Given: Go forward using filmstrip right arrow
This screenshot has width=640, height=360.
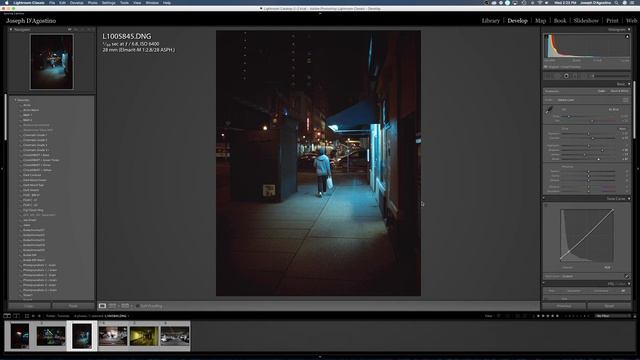Looking at the screenshot, I should point(39,316).
